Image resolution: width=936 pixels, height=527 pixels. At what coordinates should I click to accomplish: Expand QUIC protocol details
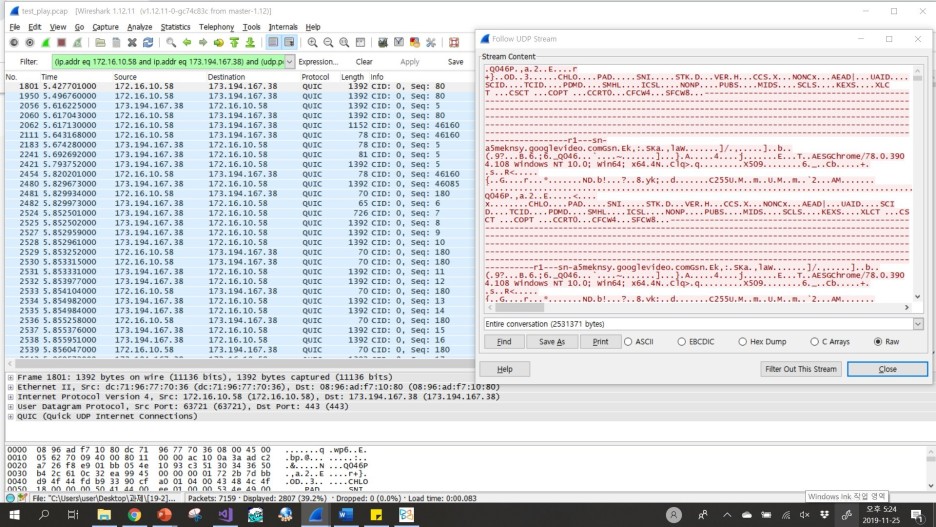coord(10,416)
